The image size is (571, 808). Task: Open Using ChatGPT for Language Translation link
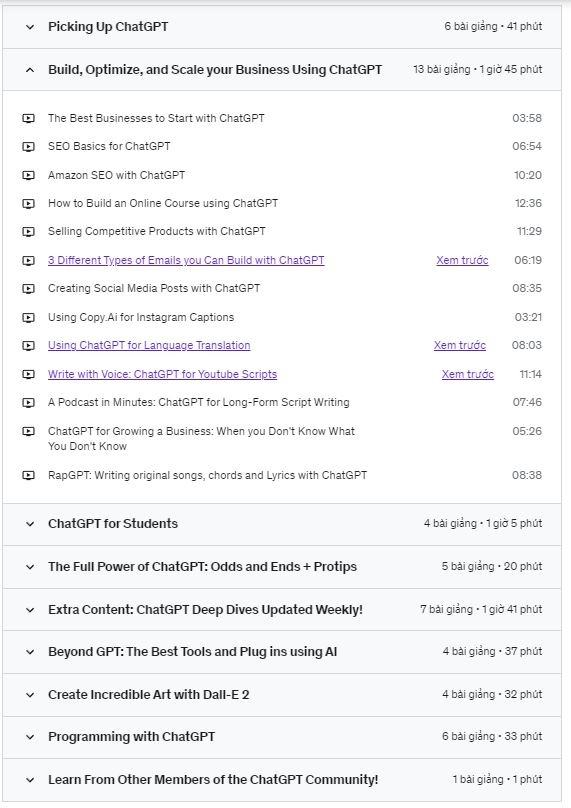[149, 345]
